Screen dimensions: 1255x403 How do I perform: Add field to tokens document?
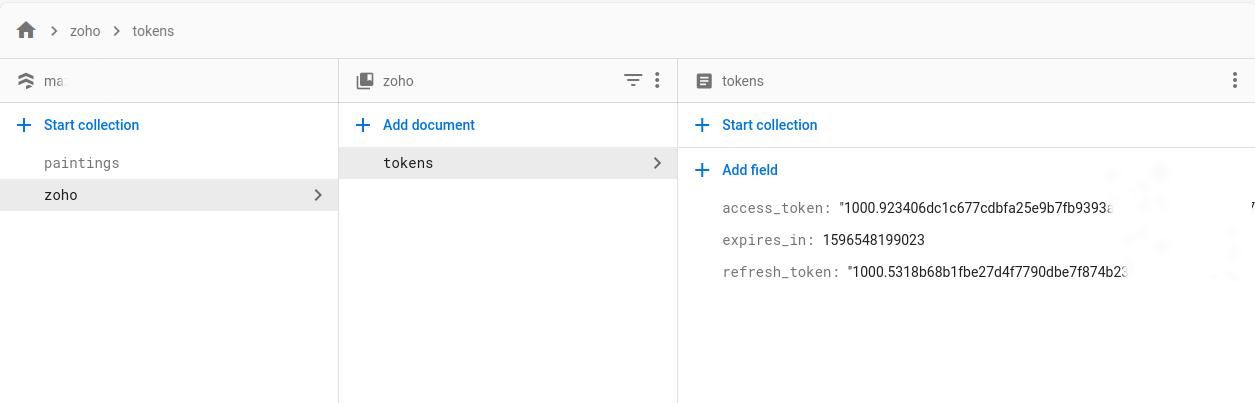point(749,170)
